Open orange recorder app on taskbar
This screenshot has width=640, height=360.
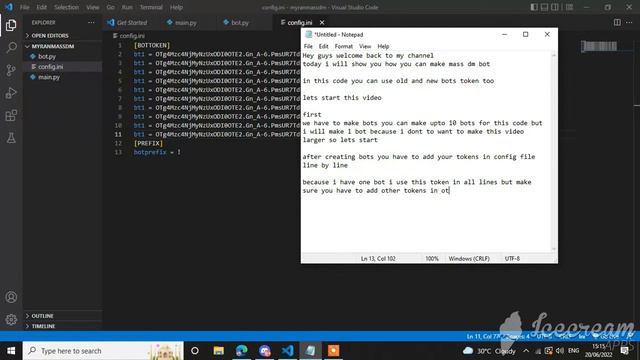[x=333, y=351]
